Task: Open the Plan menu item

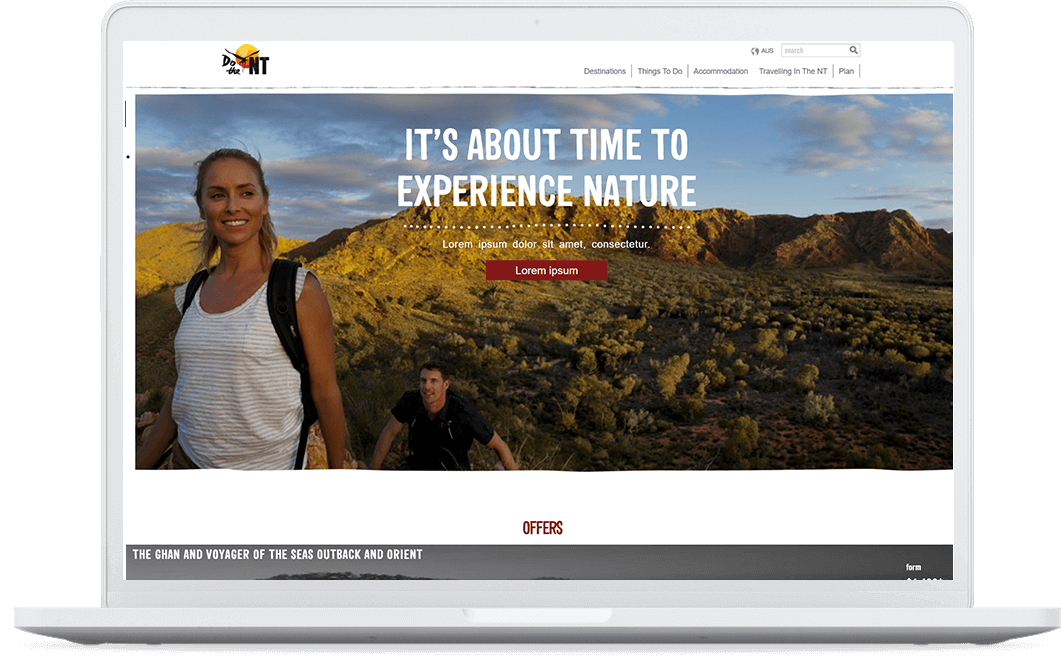Action: pyautogui.click(x=846, y=71)
